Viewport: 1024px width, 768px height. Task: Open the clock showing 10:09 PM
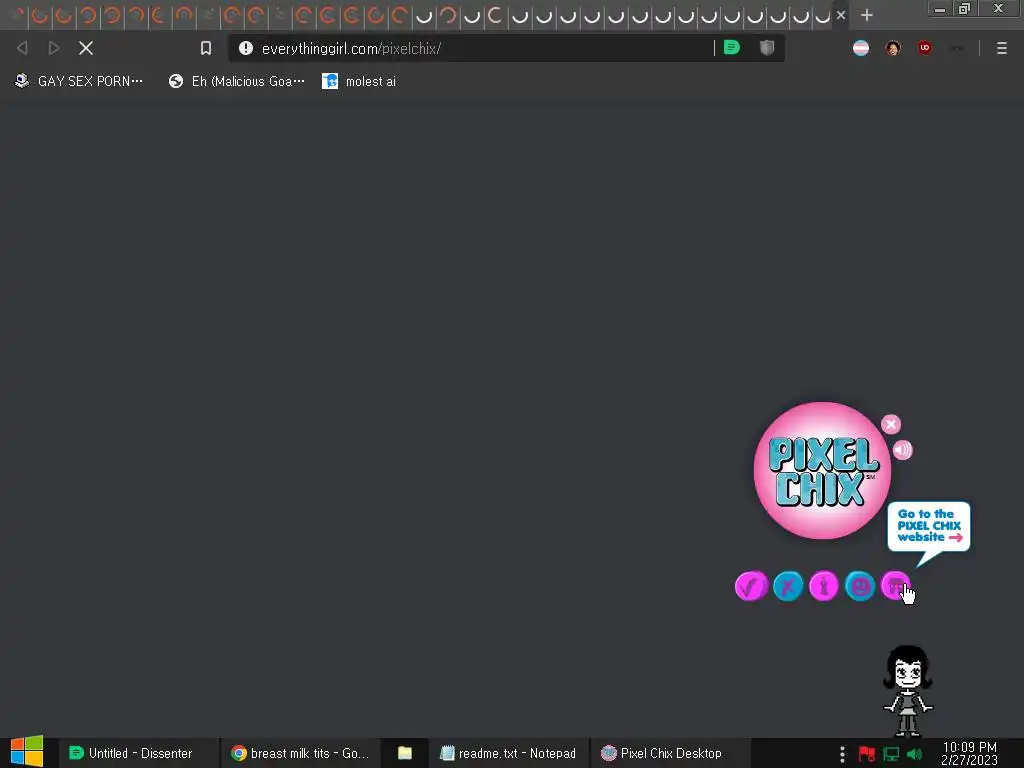969,753
